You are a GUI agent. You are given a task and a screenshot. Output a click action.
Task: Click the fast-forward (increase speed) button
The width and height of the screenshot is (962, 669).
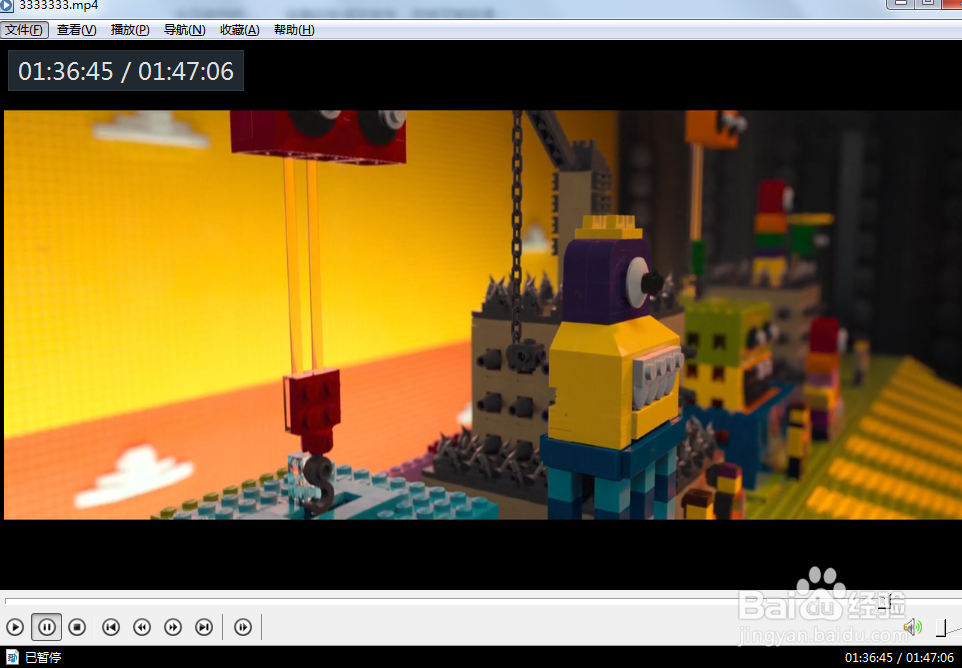point(173,627)
